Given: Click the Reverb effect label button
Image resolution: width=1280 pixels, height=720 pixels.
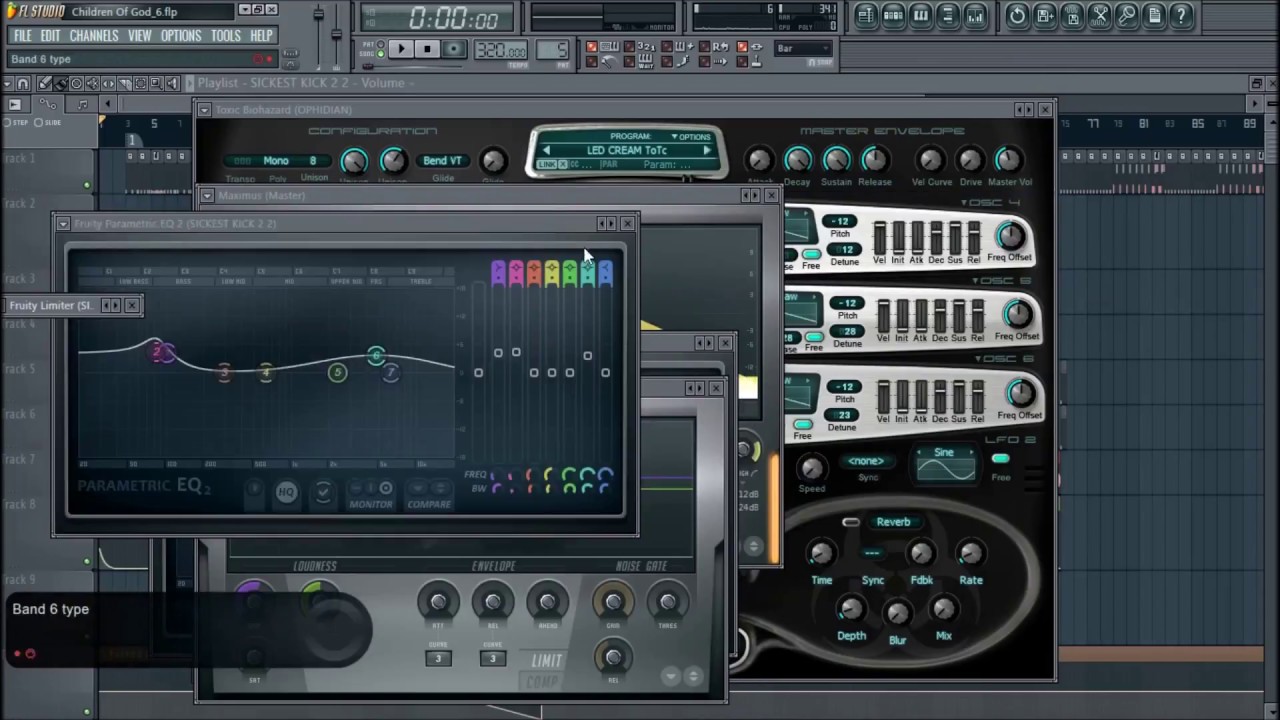Looking at the screenshot, I should [x=893, y=522].
